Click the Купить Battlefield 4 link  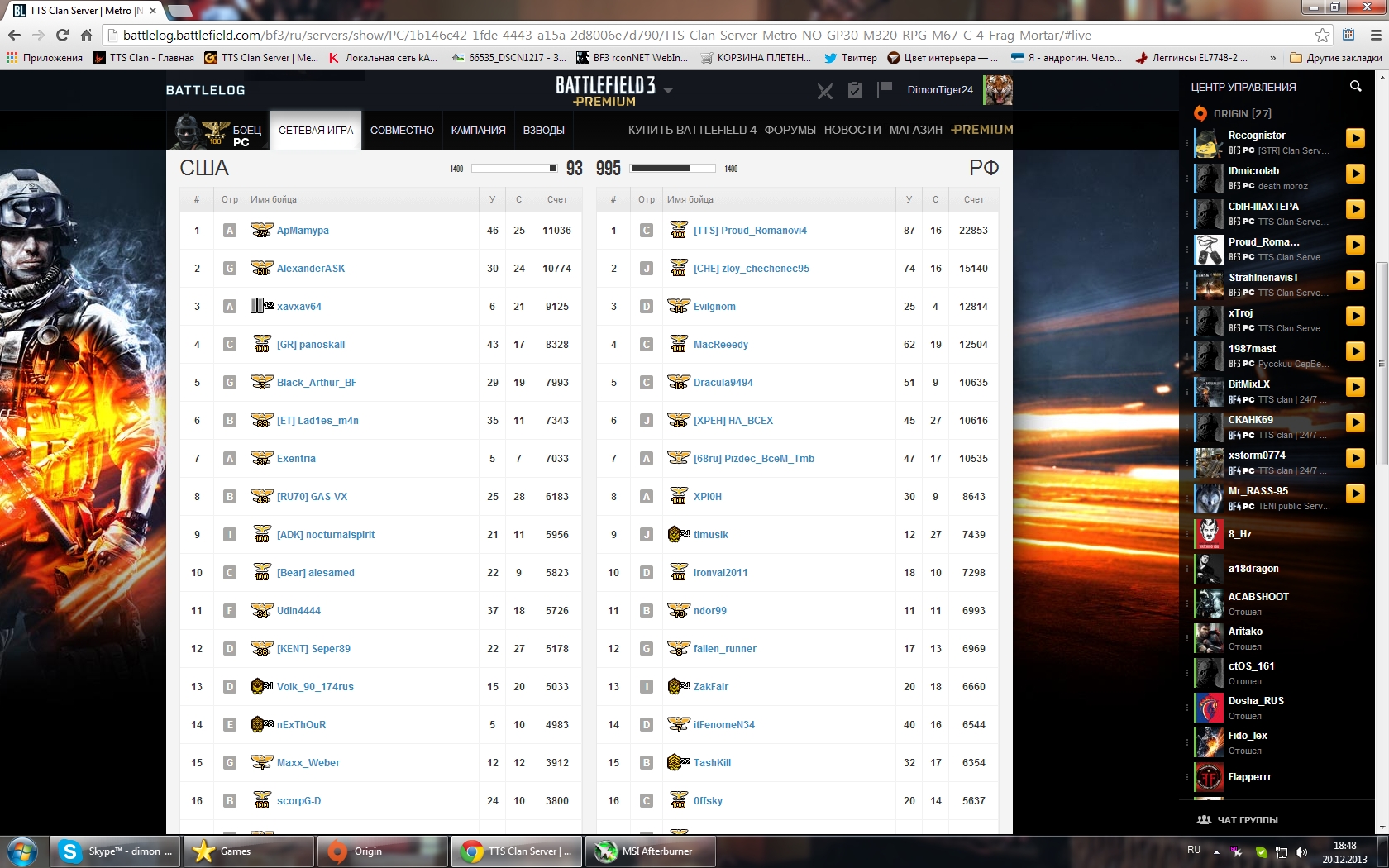coord(692,130)
